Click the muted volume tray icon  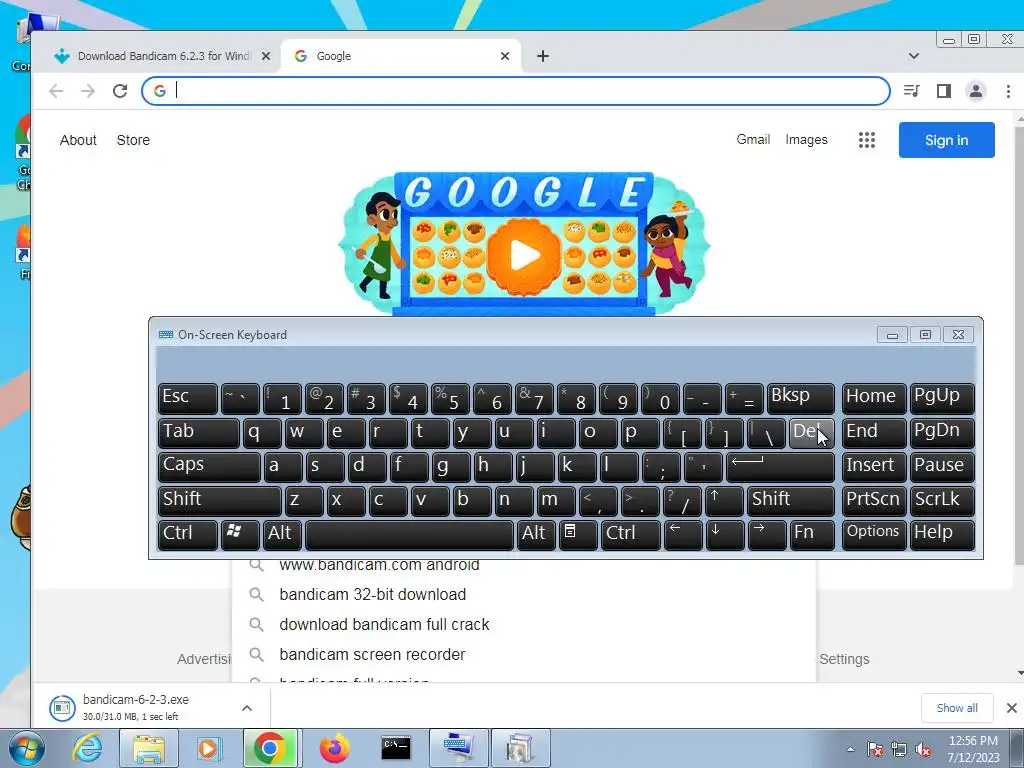(x=923, y=749)
